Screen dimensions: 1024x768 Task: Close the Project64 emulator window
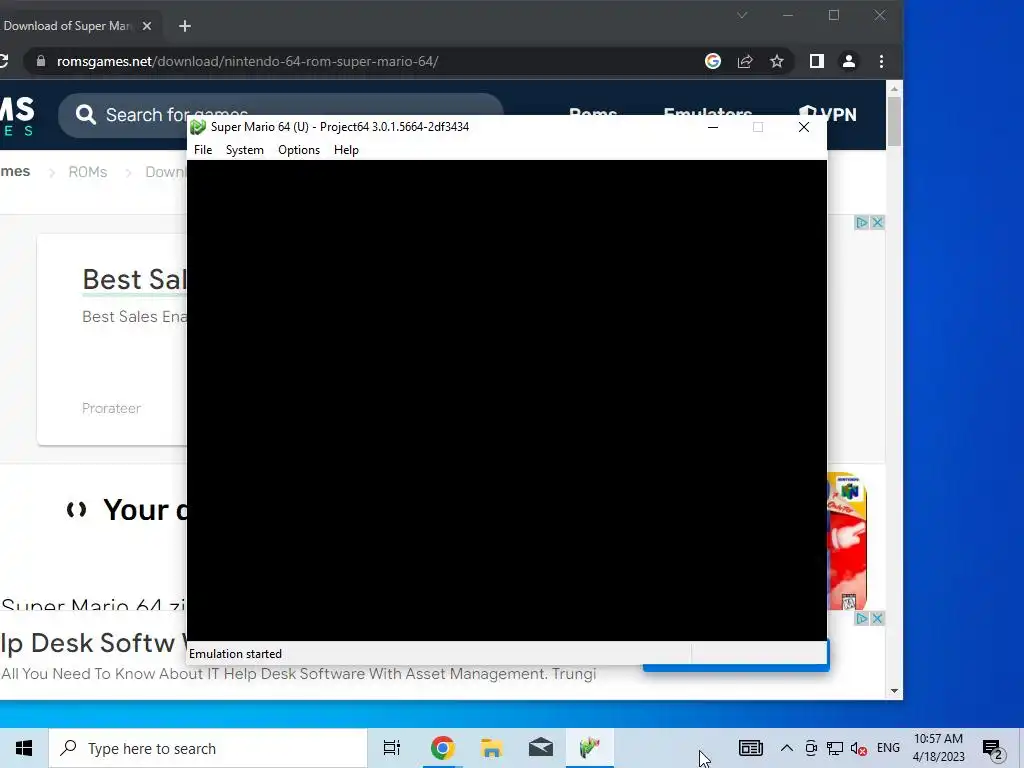804,127
